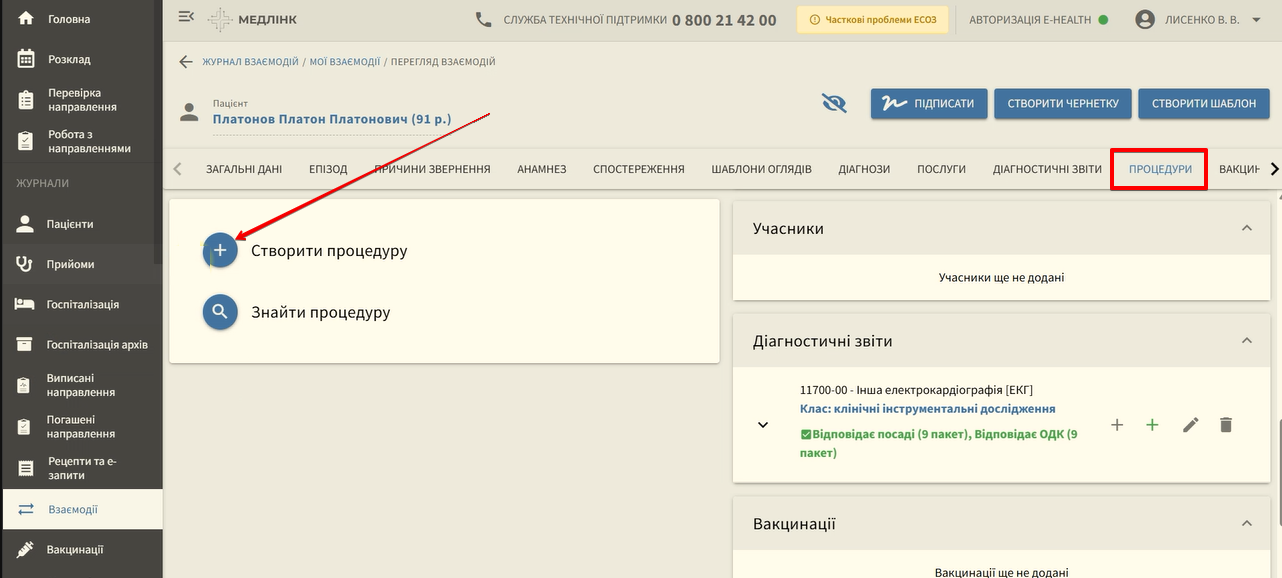Switch to the ДІАГНОСТИЧНІ ЗВІТИ tab
This screenshot has height=578, width=1282.
coord(1047,169)
